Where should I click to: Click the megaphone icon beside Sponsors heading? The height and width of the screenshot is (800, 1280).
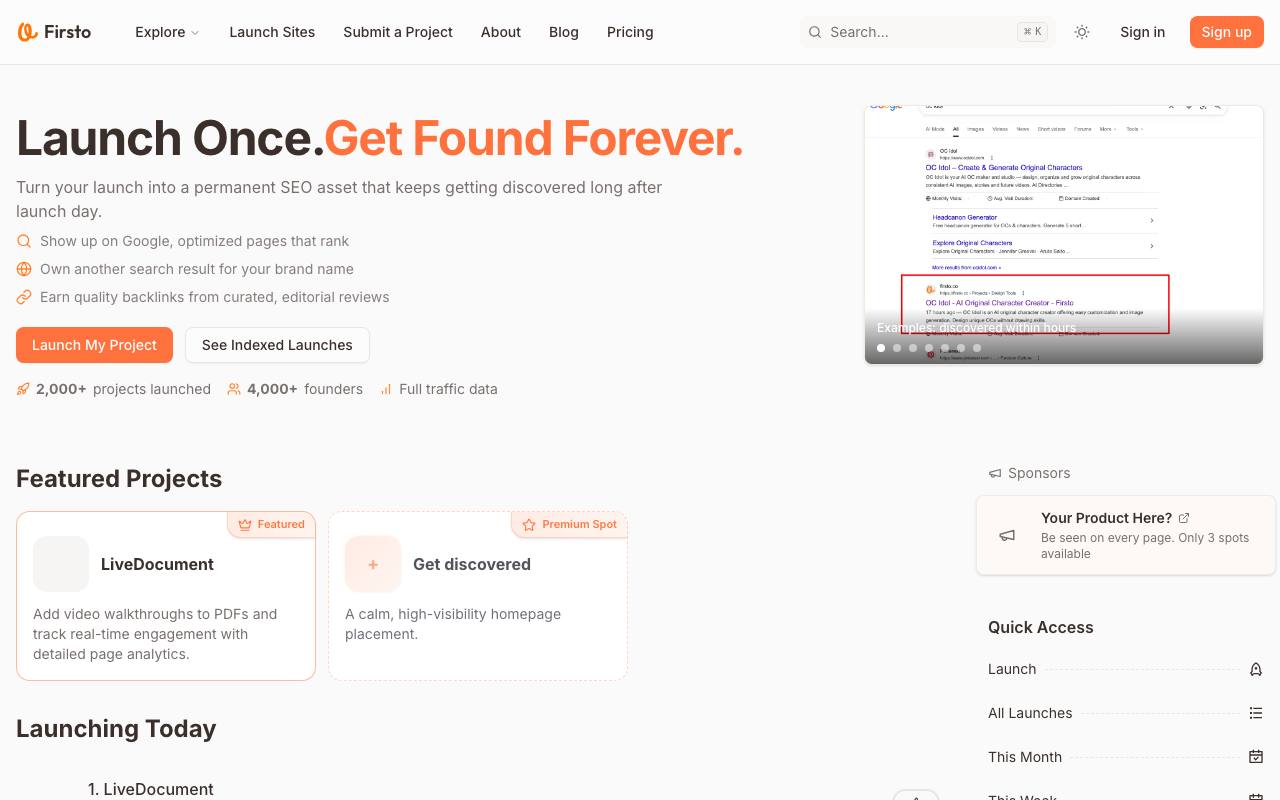tap(995, 473)
